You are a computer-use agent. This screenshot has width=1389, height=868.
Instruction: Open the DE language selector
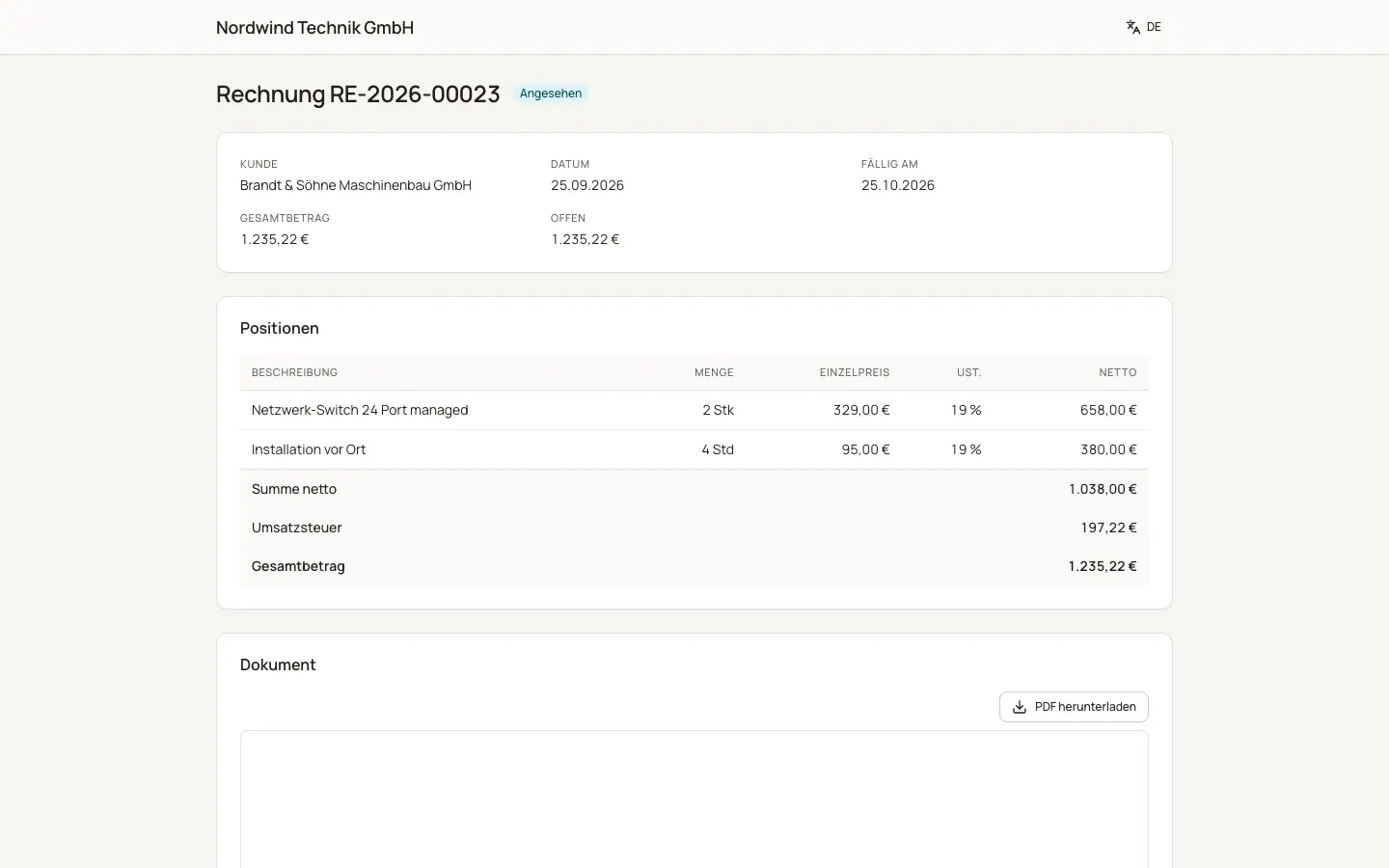[x=1144, y=27]
